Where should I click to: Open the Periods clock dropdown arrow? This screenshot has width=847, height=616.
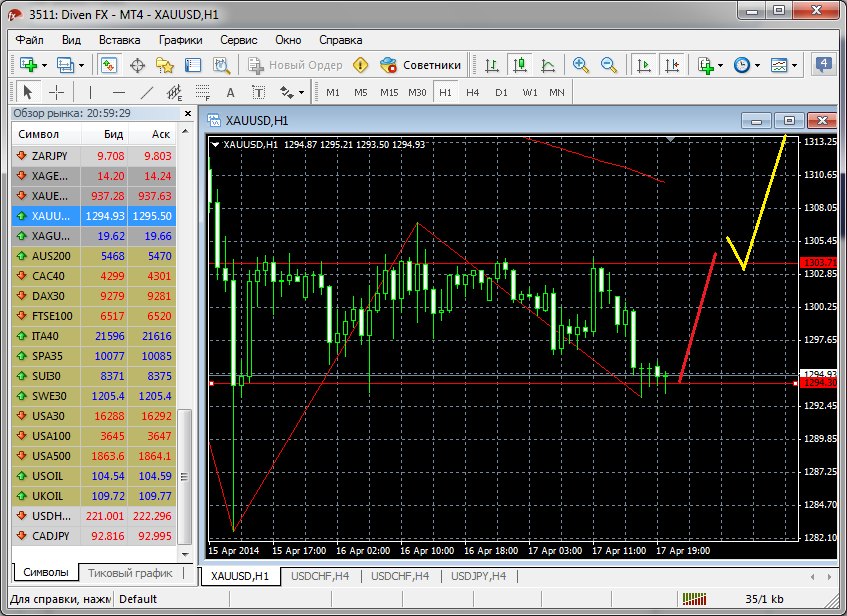[x=757, y=65]
